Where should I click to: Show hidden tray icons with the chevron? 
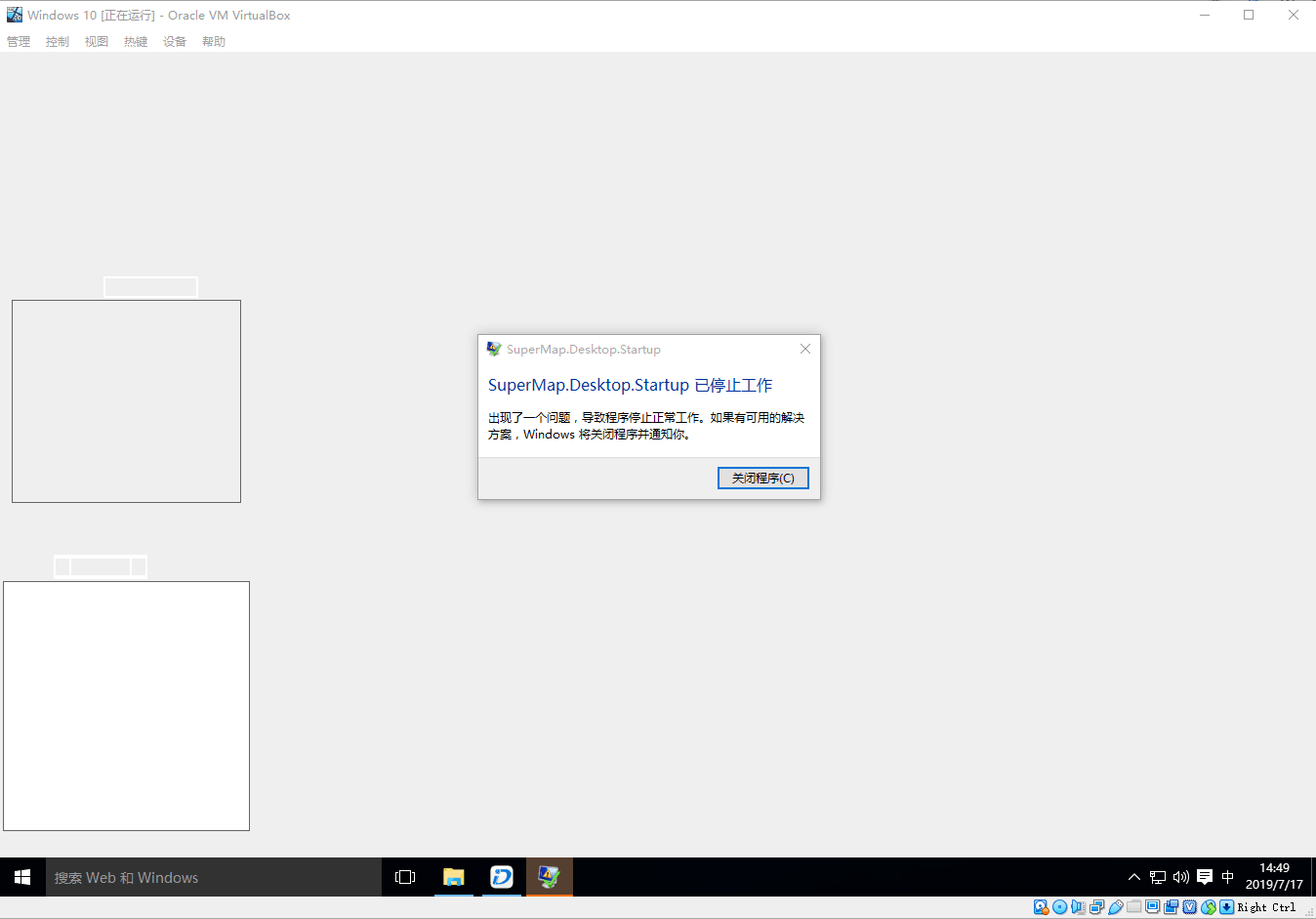[x=1133, y=877]
